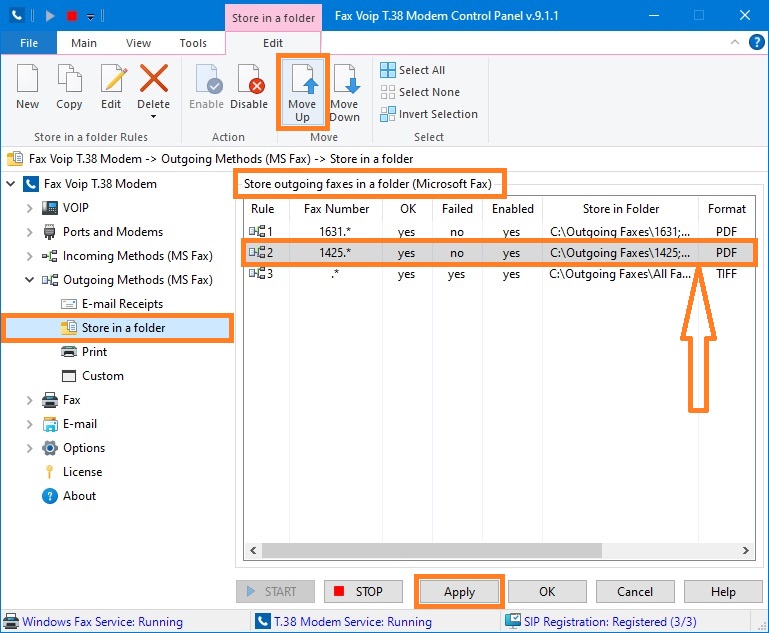Image resolution: width=769 pixels, height=633 pixels.
Task: Click Select All in the ribbon
Action: (x=412, y=70)
